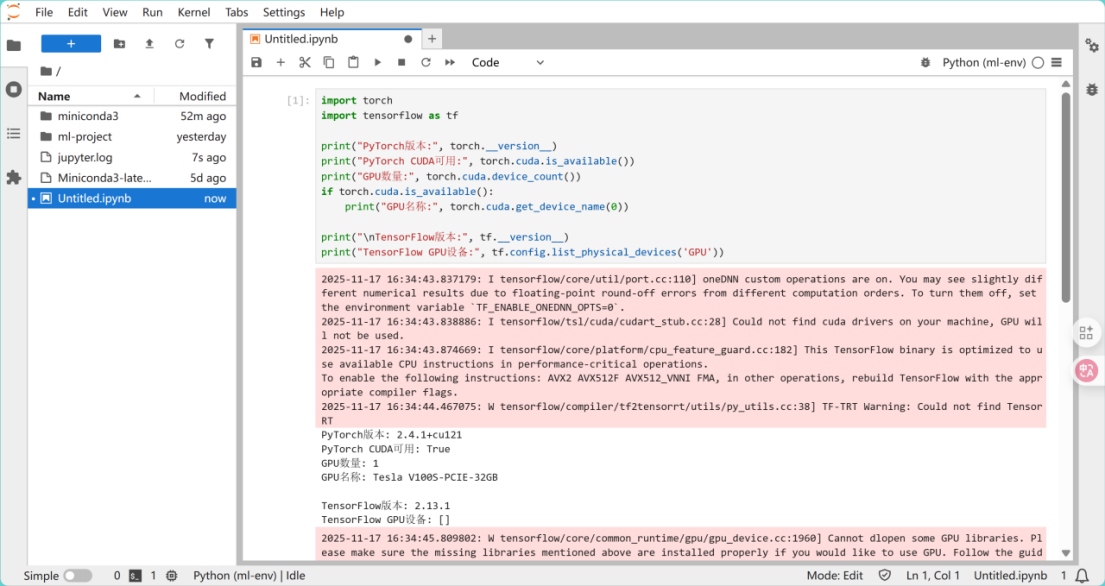Close the Untitled.ipynb tab
This screenshot has height=586, width=1105.
pos(408,39)
